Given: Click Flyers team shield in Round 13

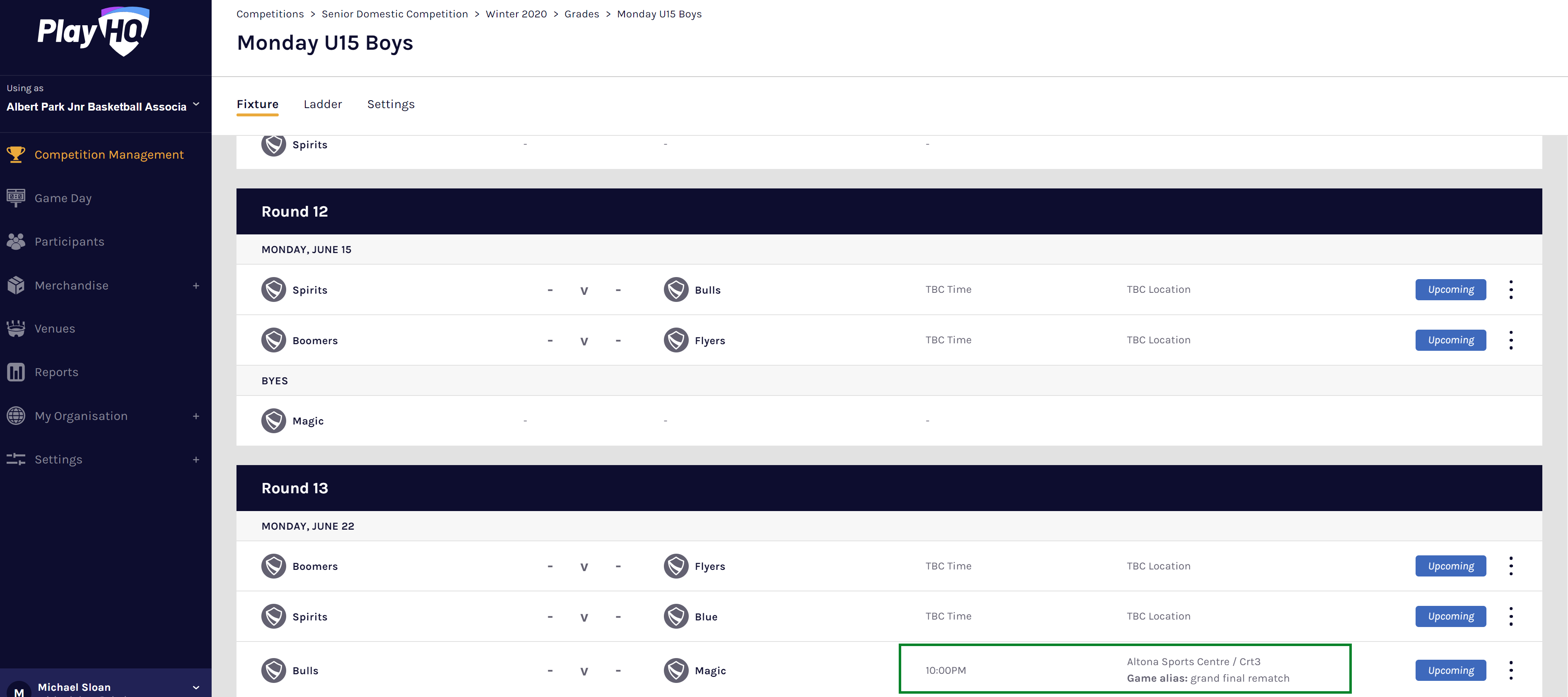Looking at the screenshot, I should click(675, 566).
